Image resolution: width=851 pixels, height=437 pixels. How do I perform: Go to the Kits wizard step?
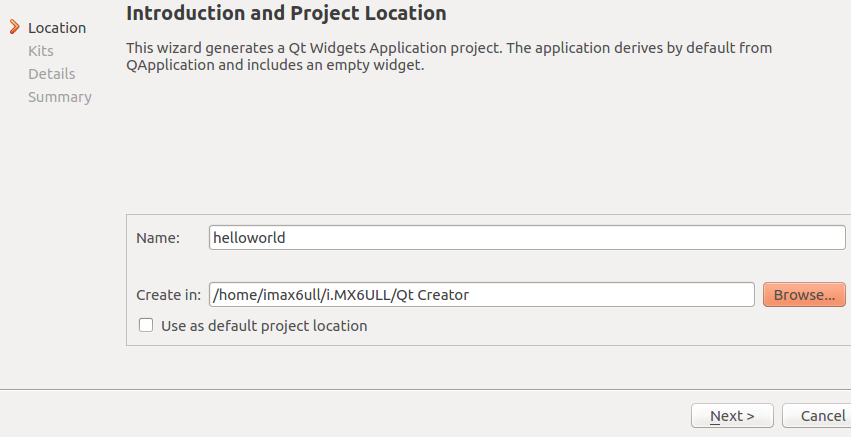41,51
